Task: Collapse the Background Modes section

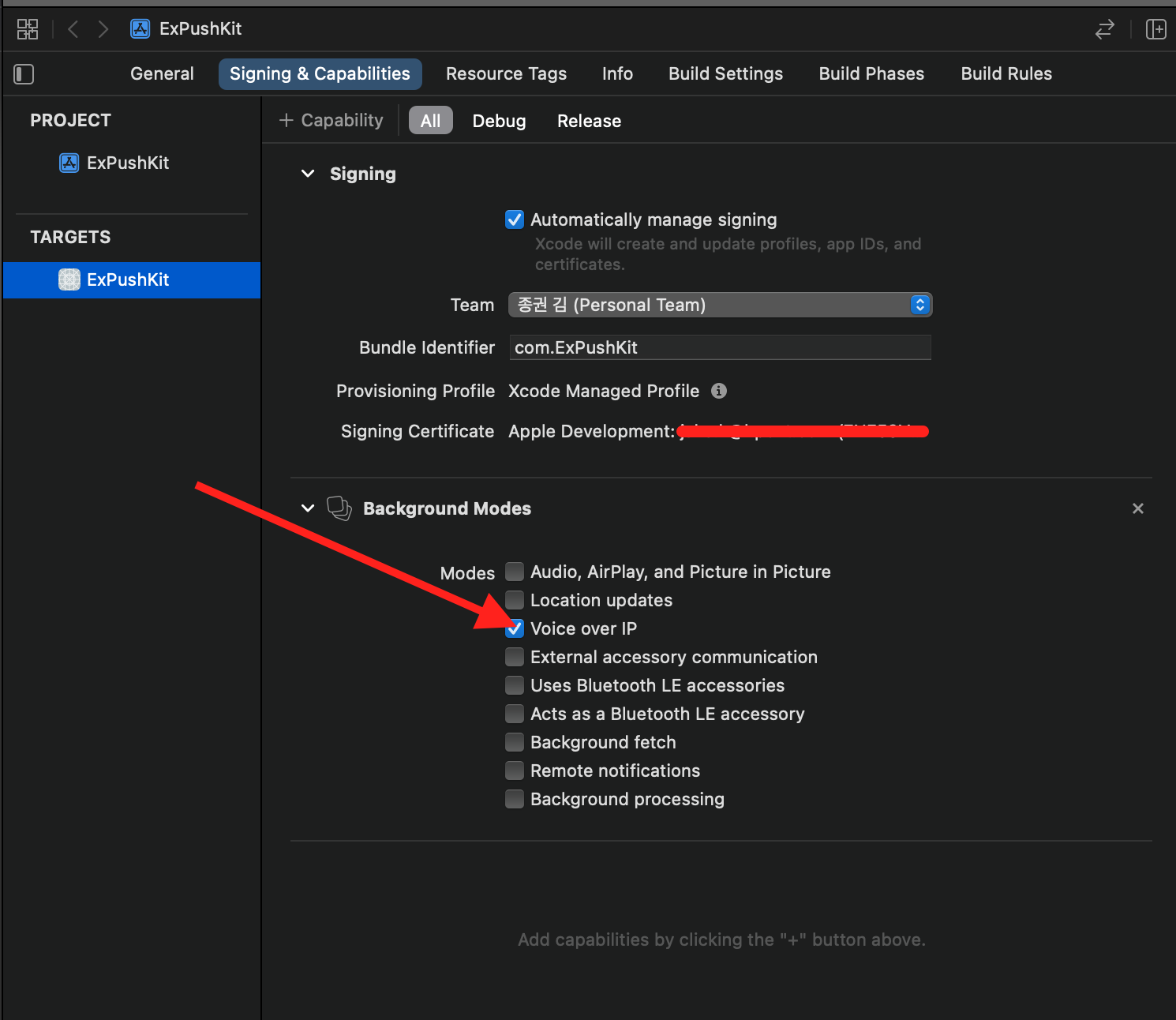Action: (309, 508)
